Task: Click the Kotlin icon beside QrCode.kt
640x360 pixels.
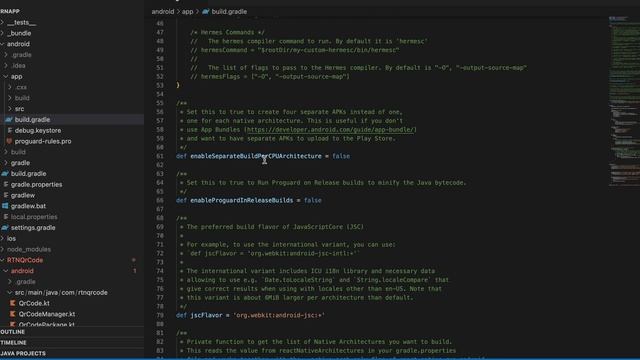Action: pyautogui.click(x=13, y=303)
